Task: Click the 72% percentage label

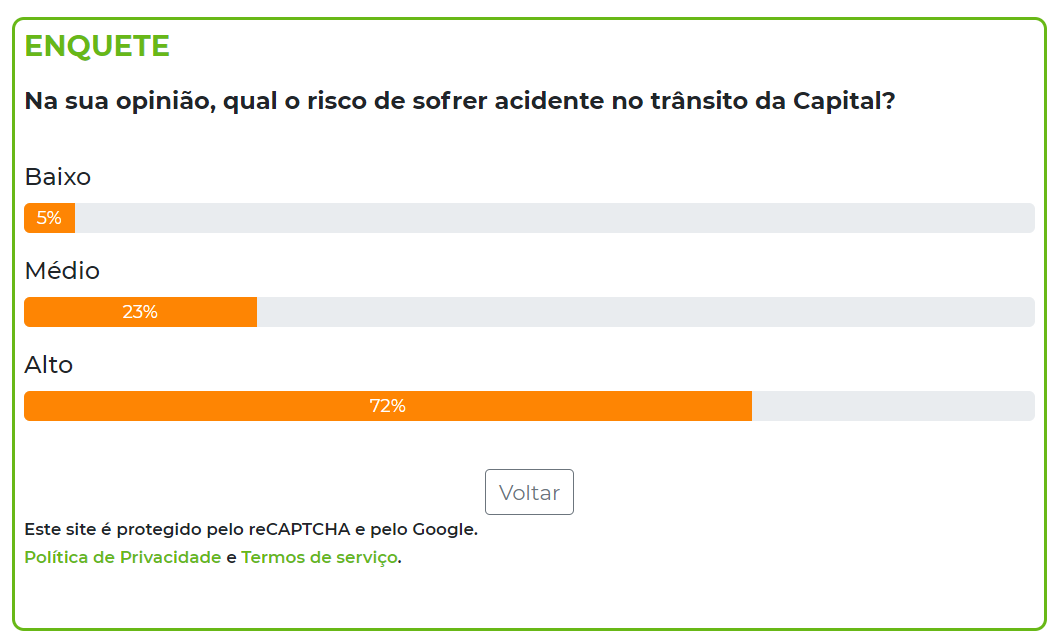Action: tap(388, 406)
